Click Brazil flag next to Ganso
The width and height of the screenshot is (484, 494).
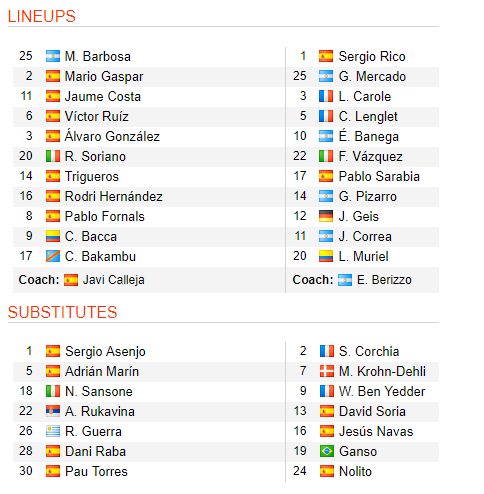pos(327,451)
